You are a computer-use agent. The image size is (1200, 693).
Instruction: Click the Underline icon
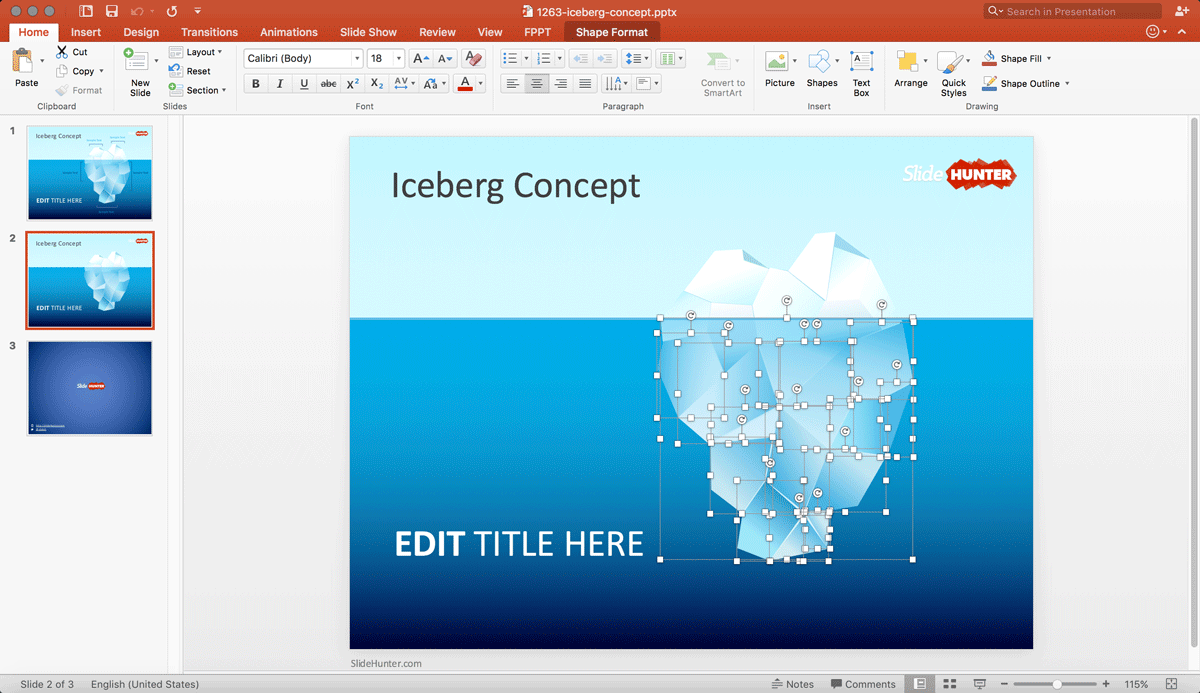[x=303, y=83]
